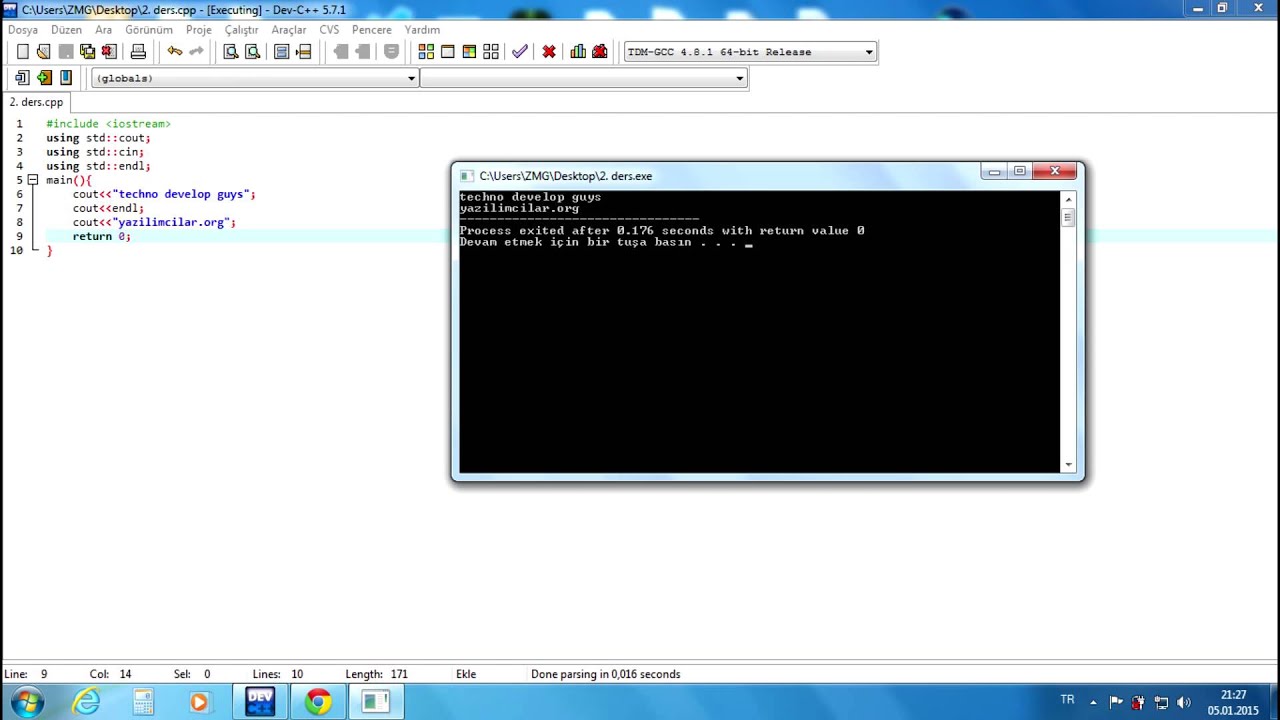This screenshot has height=720, width=1280.
Task: Collapse the main() code fold marker
Action: 33,180
